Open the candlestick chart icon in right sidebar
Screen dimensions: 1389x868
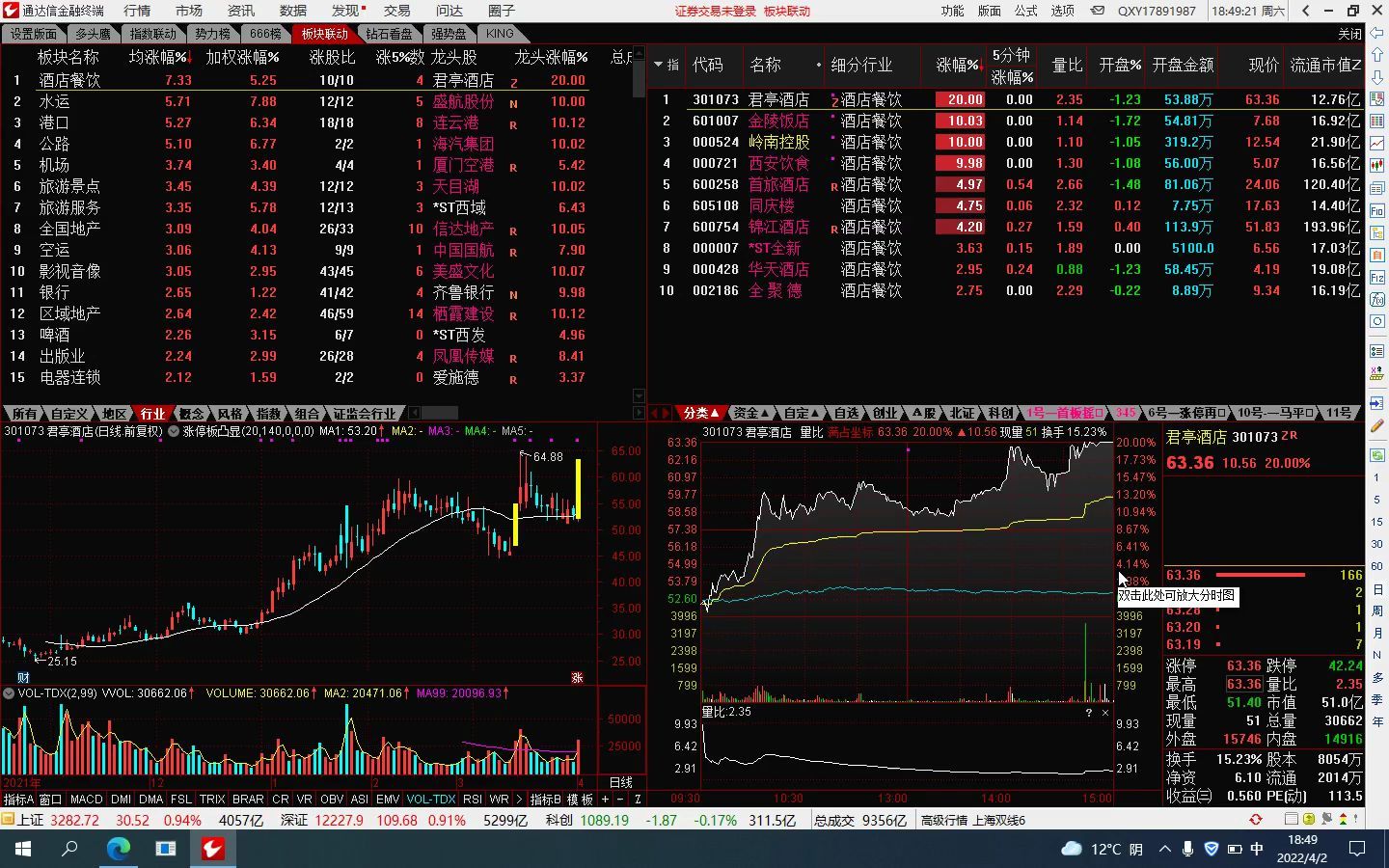point(1377,165)
